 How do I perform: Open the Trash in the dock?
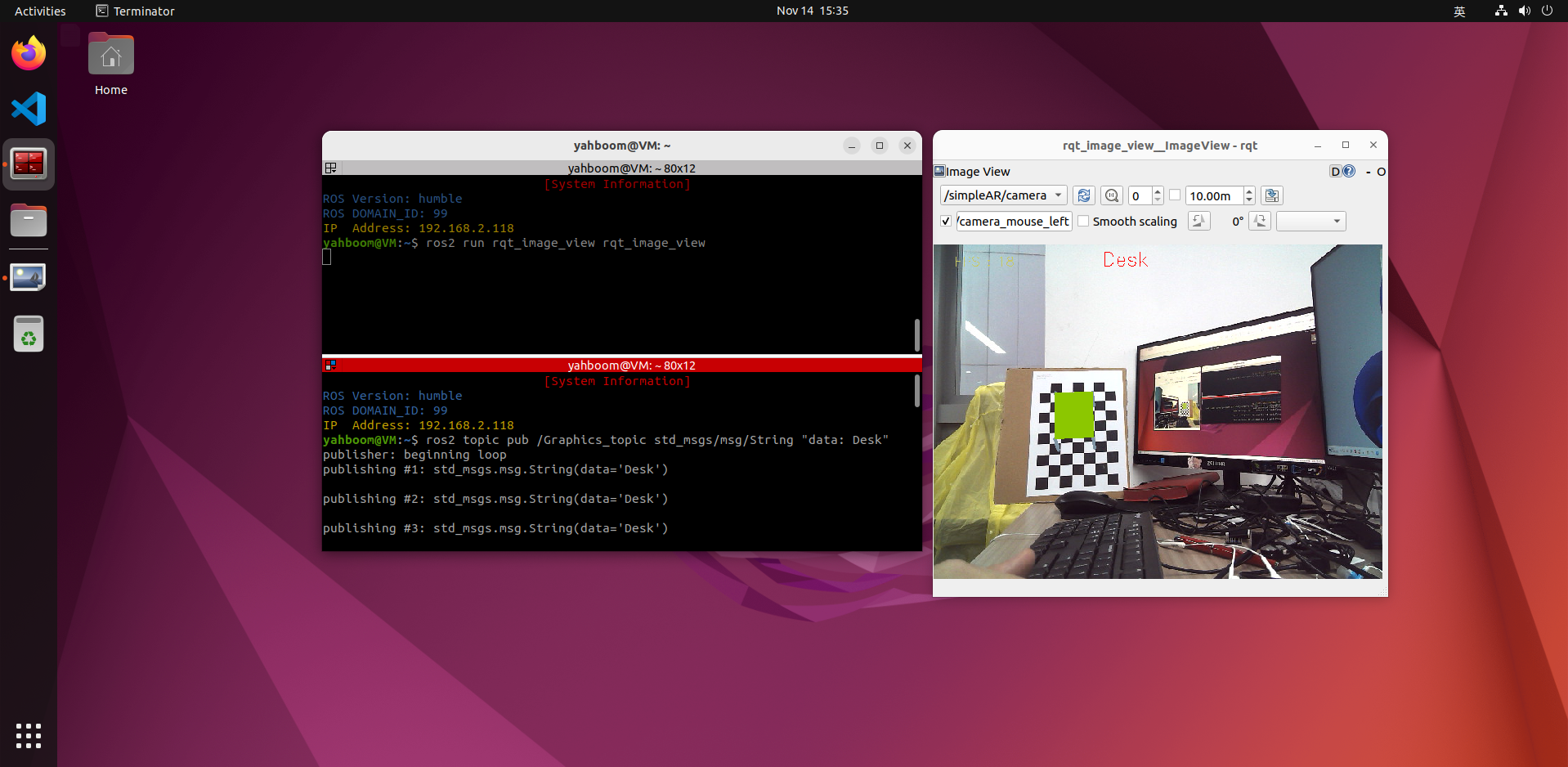tap(29, 334)
